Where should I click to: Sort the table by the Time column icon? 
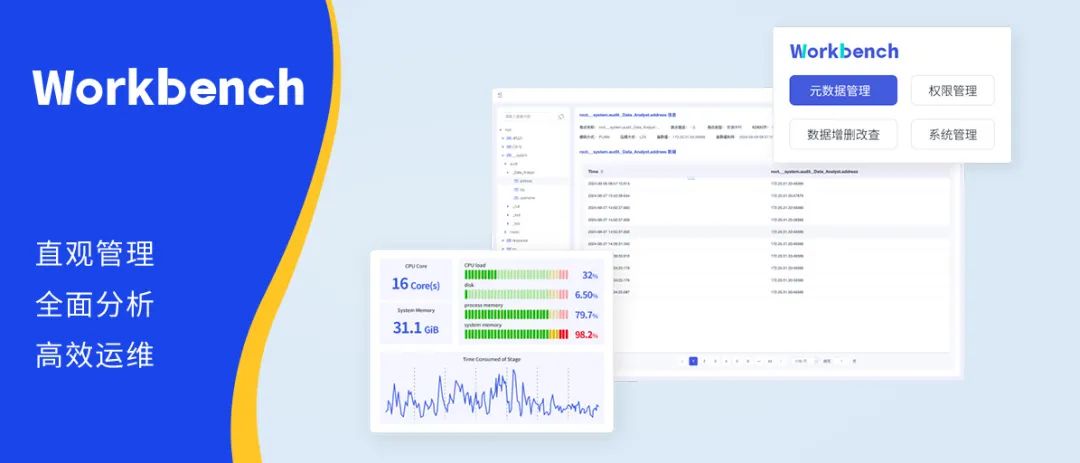pos(602,172)
